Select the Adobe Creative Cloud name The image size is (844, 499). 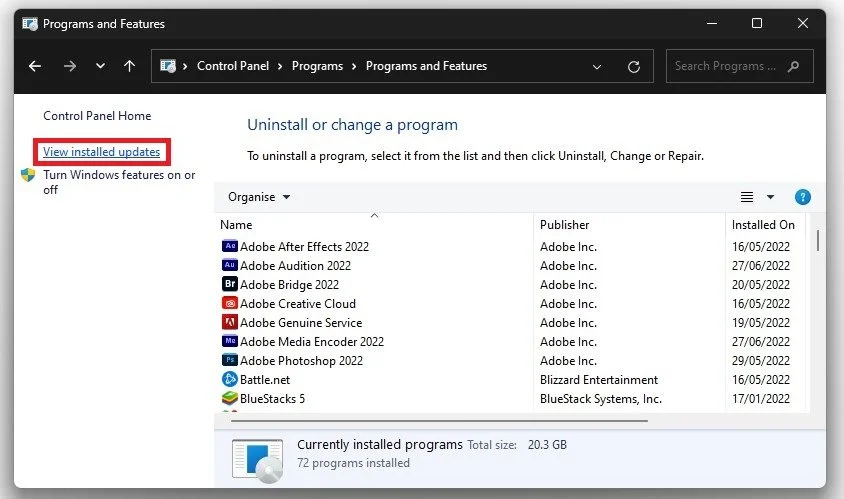pyautogui.click(x=298, y=304)
